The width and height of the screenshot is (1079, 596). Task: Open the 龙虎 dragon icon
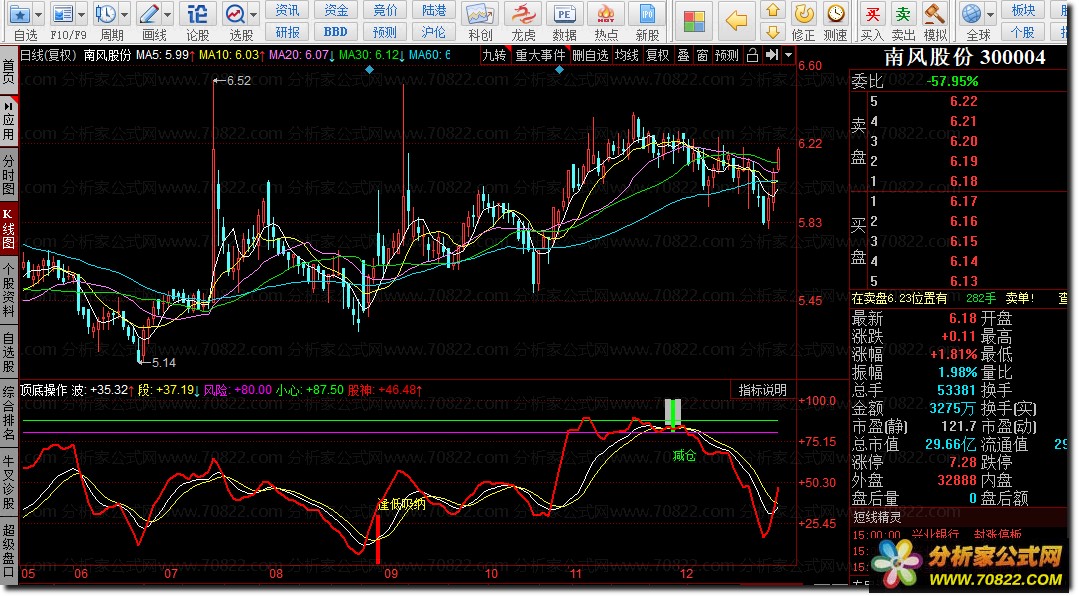tap(523, 14)
